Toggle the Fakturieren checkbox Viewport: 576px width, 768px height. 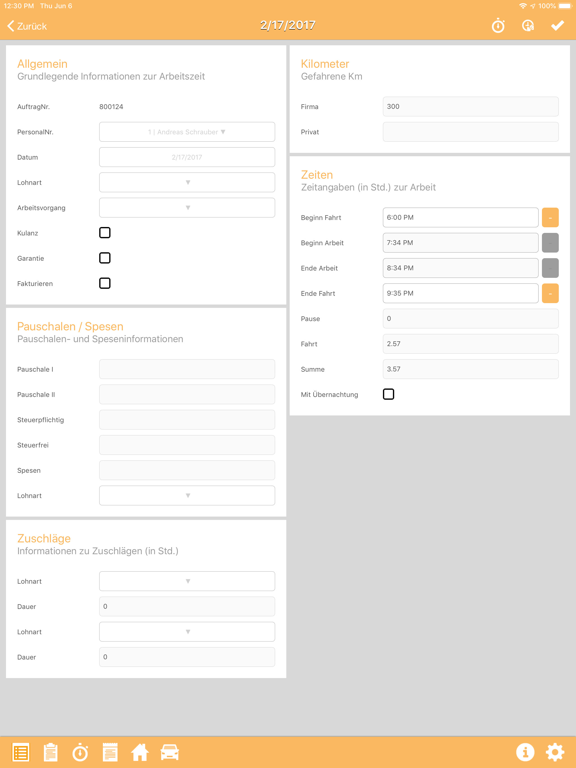tap(105, 283)
